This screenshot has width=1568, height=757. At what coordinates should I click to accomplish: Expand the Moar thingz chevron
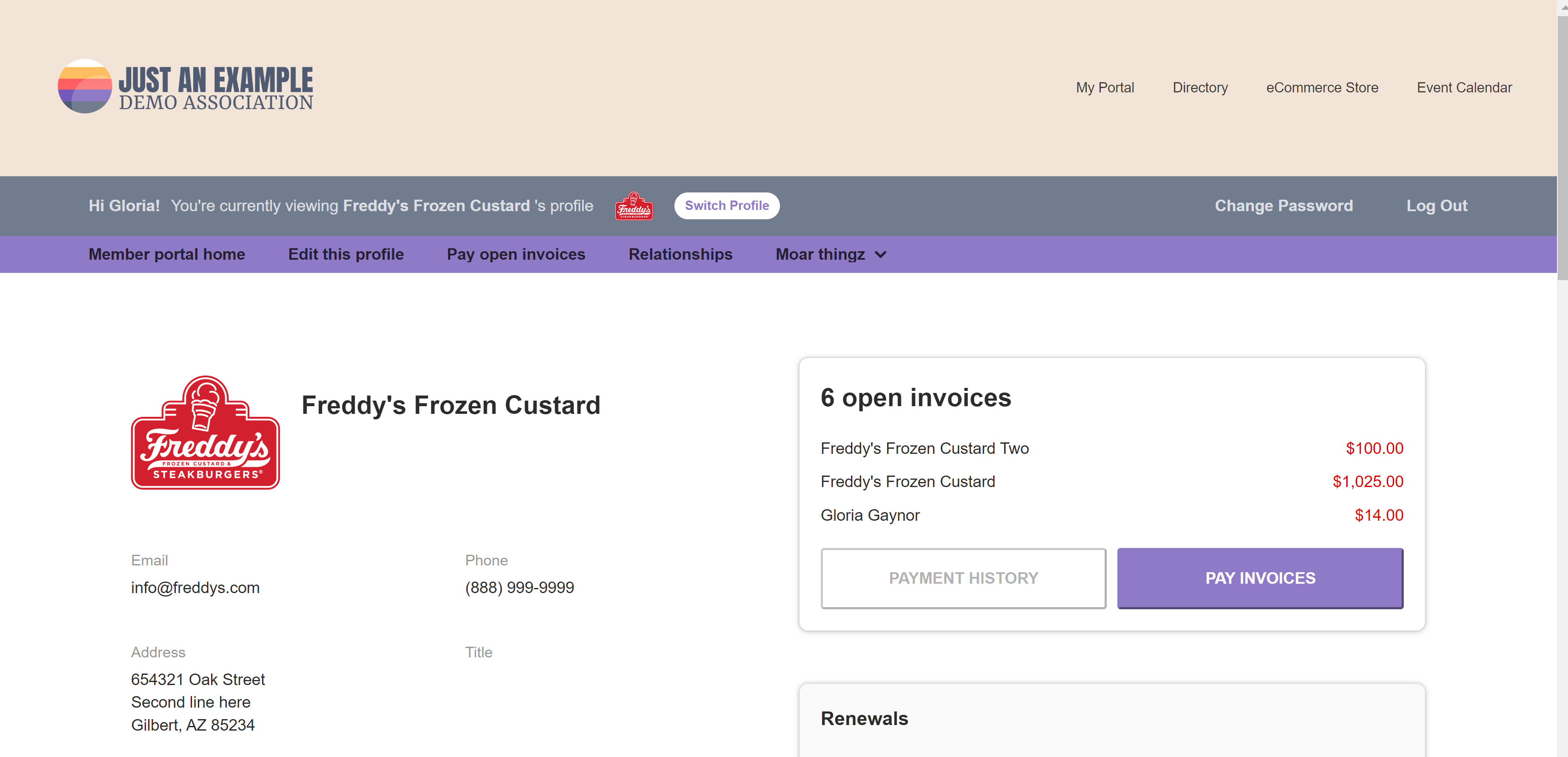880,255
